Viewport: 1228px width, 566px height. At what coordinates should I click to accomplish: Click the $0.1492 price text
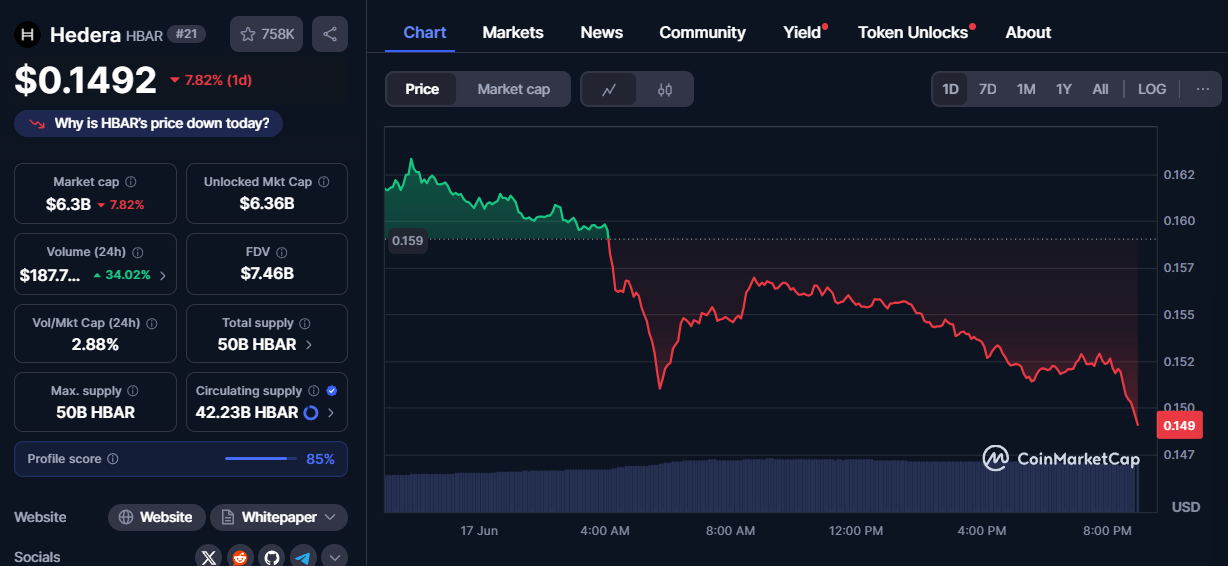pos(86,80)
